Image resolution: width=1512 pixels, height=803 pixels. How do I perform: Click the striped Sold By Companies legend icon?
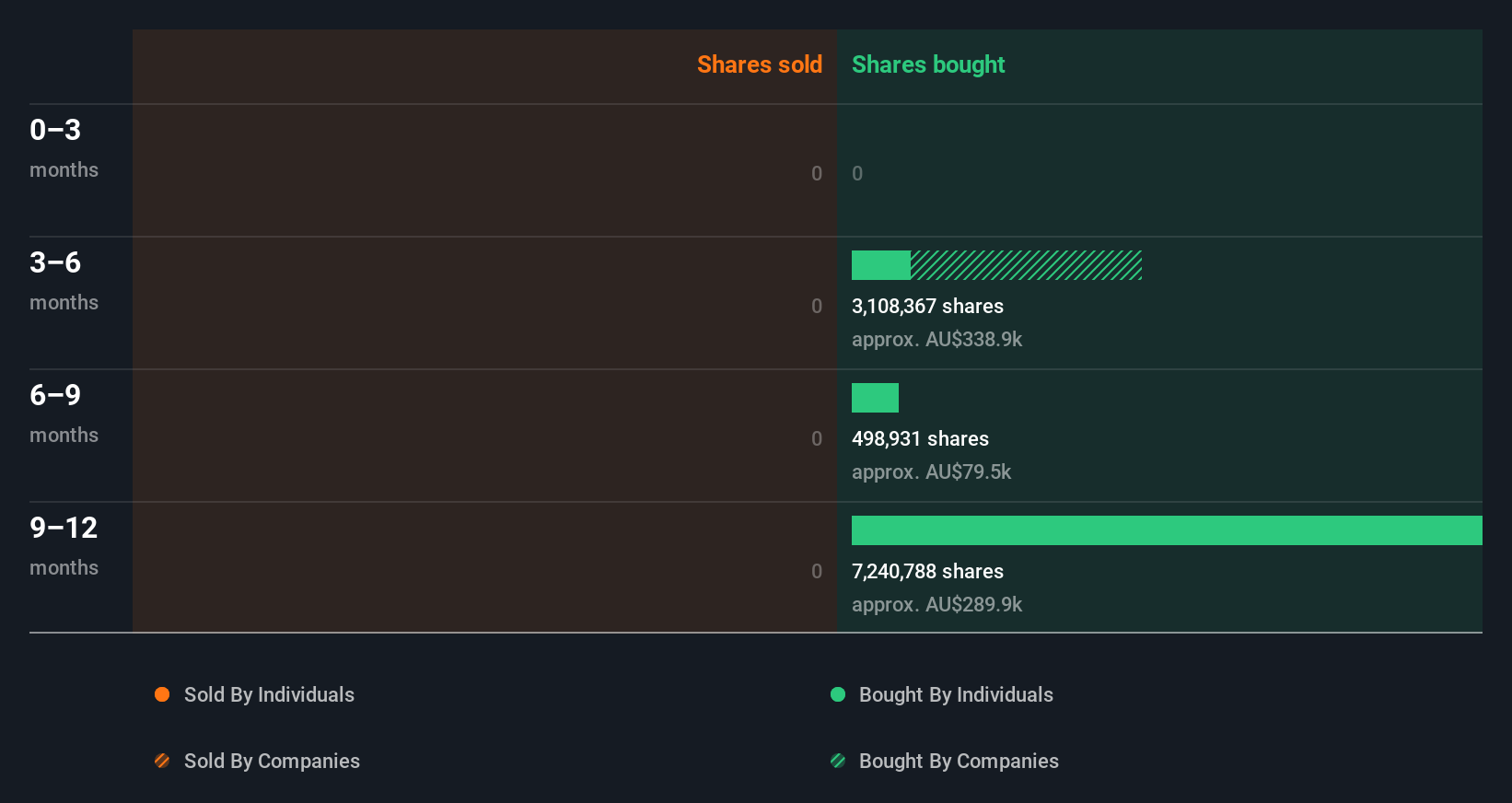pyautogui.click(x=162, y=761)
